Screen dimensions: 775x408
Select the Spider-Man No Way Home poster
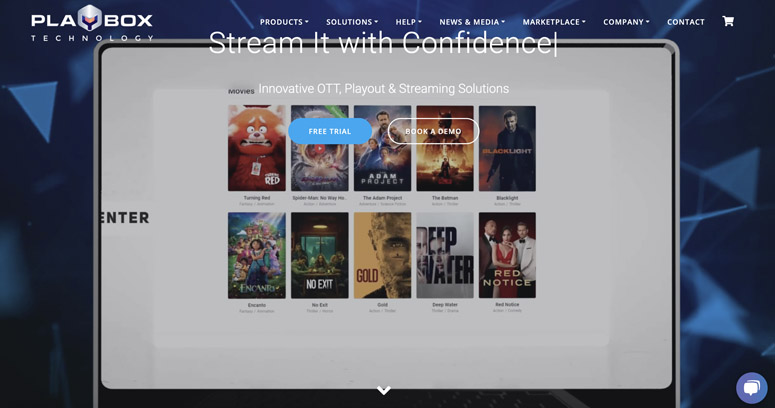pos(319,148)
